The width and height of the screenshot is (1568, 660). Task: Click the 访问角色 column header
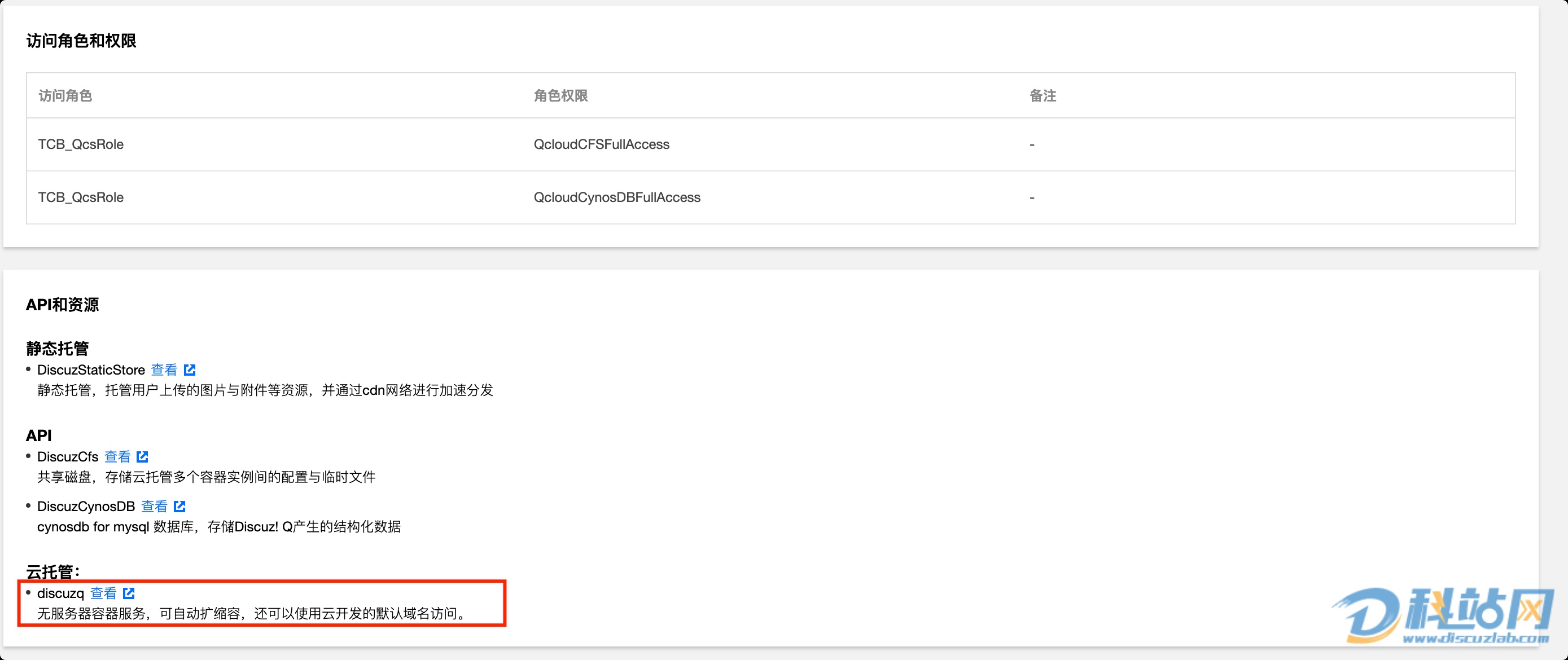tap(65, 95)
